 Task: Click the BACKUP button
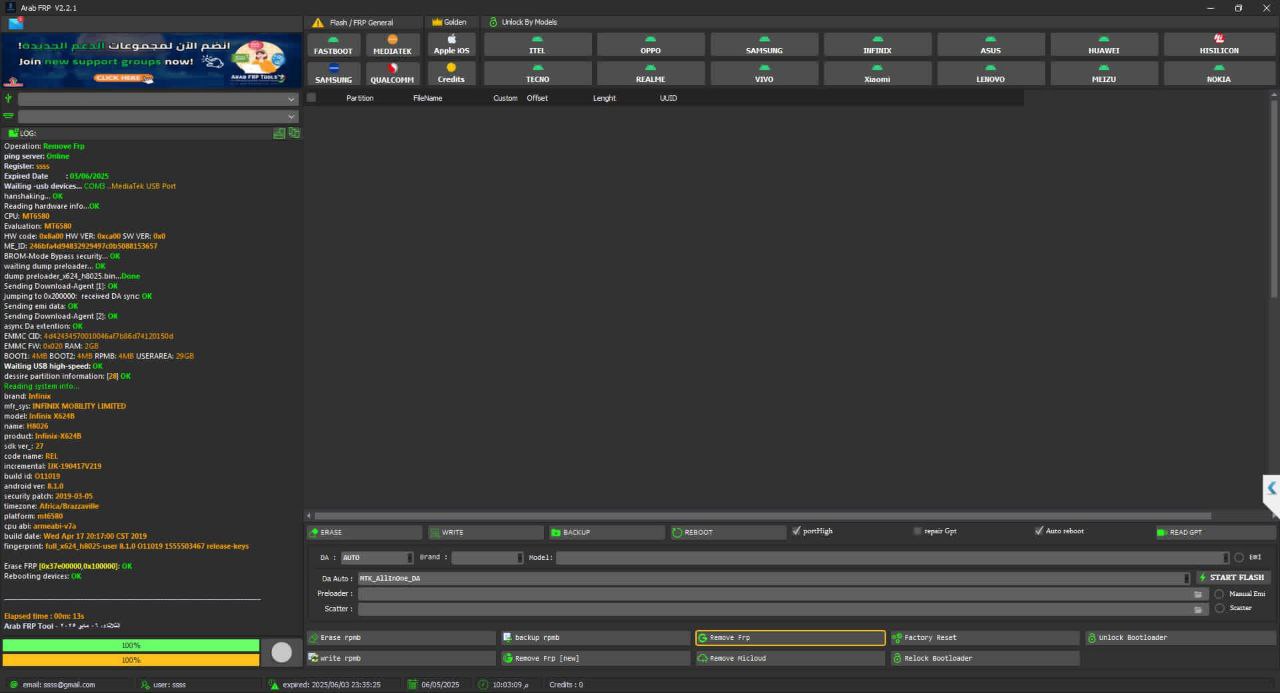[607, 532]
